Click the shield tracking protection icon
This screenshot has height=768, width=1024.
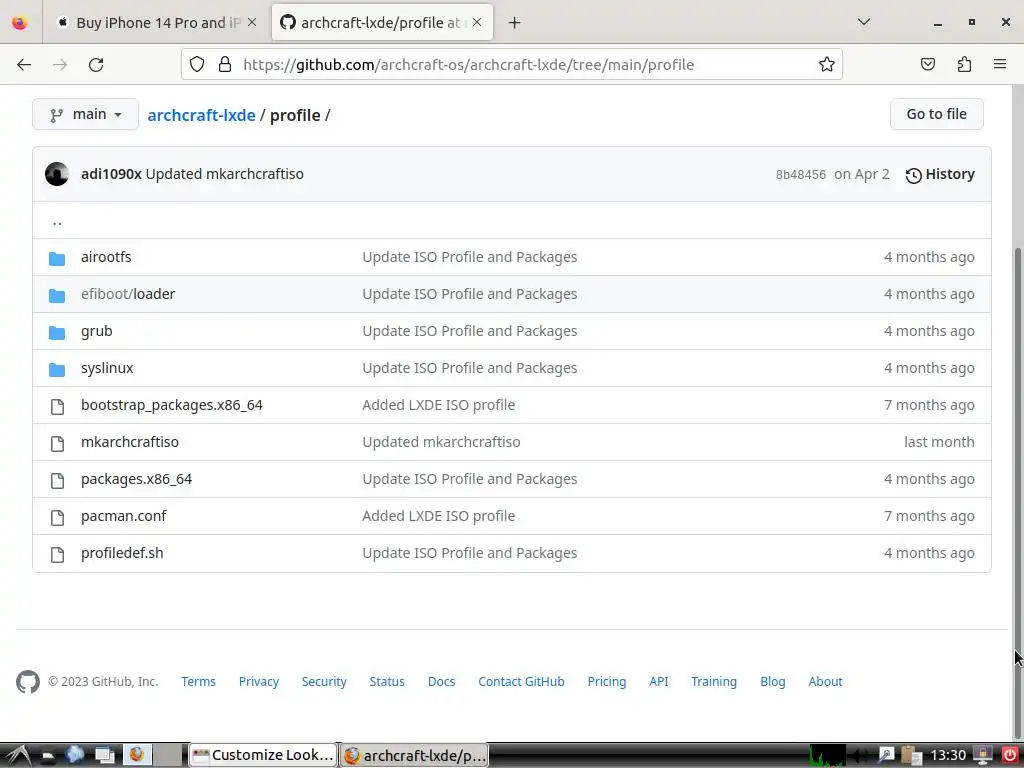[x=197, y=64]
